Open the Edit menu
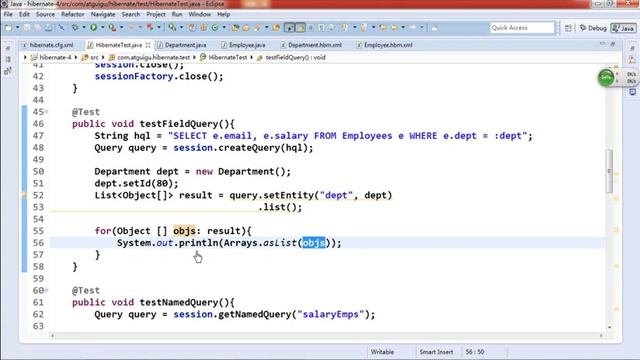This screenshot has height=360, width=640. point(24,14)
